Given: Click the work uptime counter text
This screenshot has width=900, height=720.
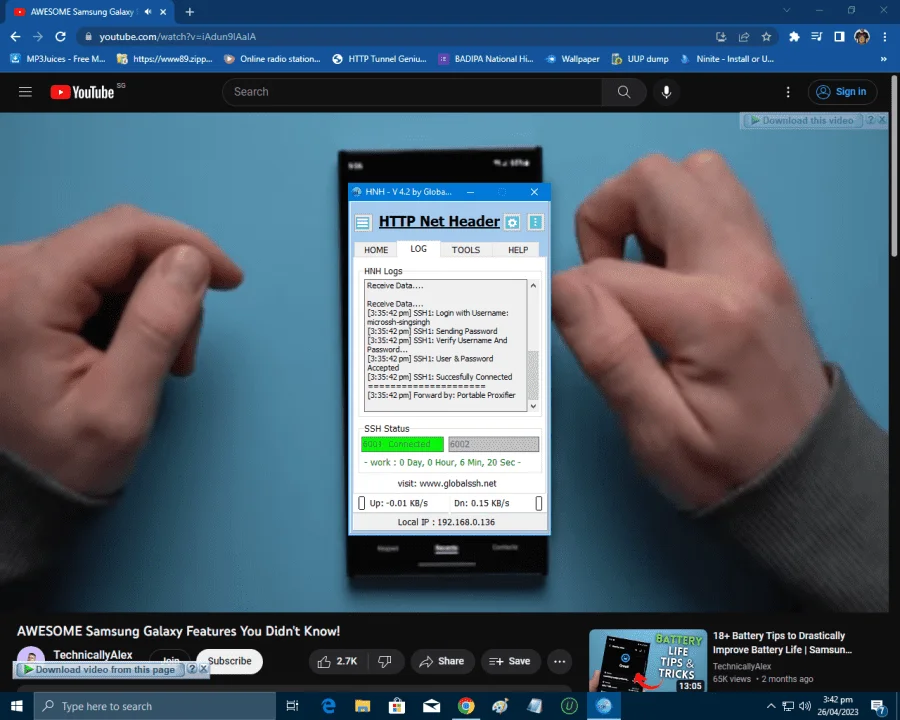Looking at the screenshot, I should pyautogui.click(x=443, y=462).
